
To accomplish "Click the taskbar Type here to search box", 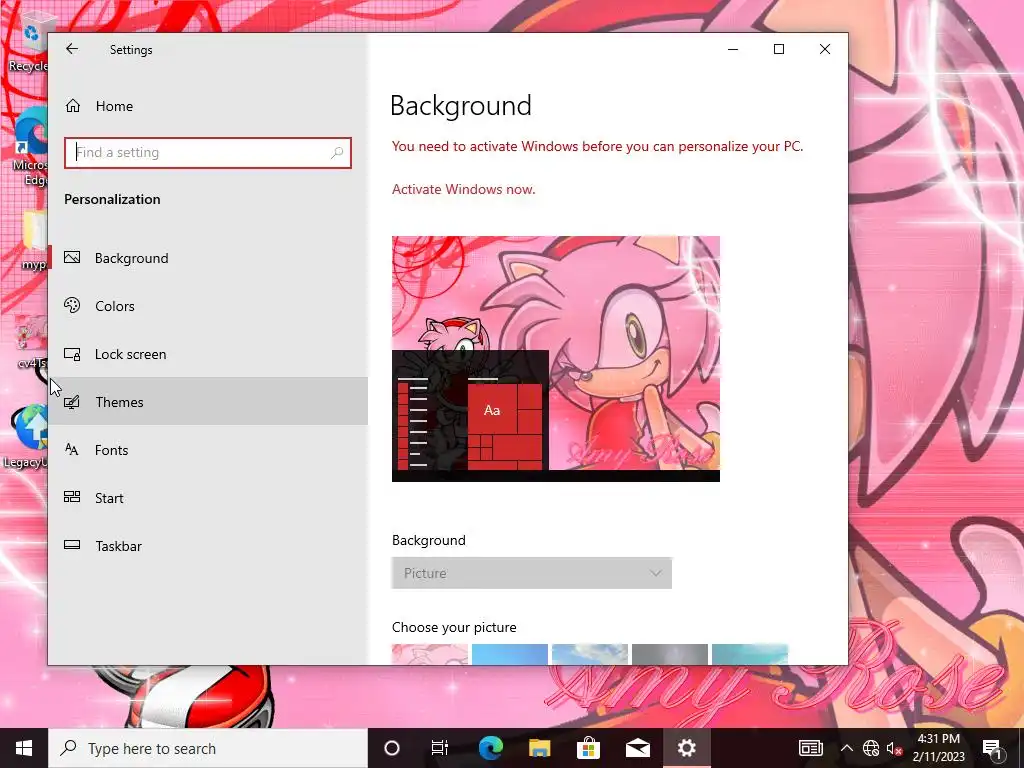I will 208,748.
